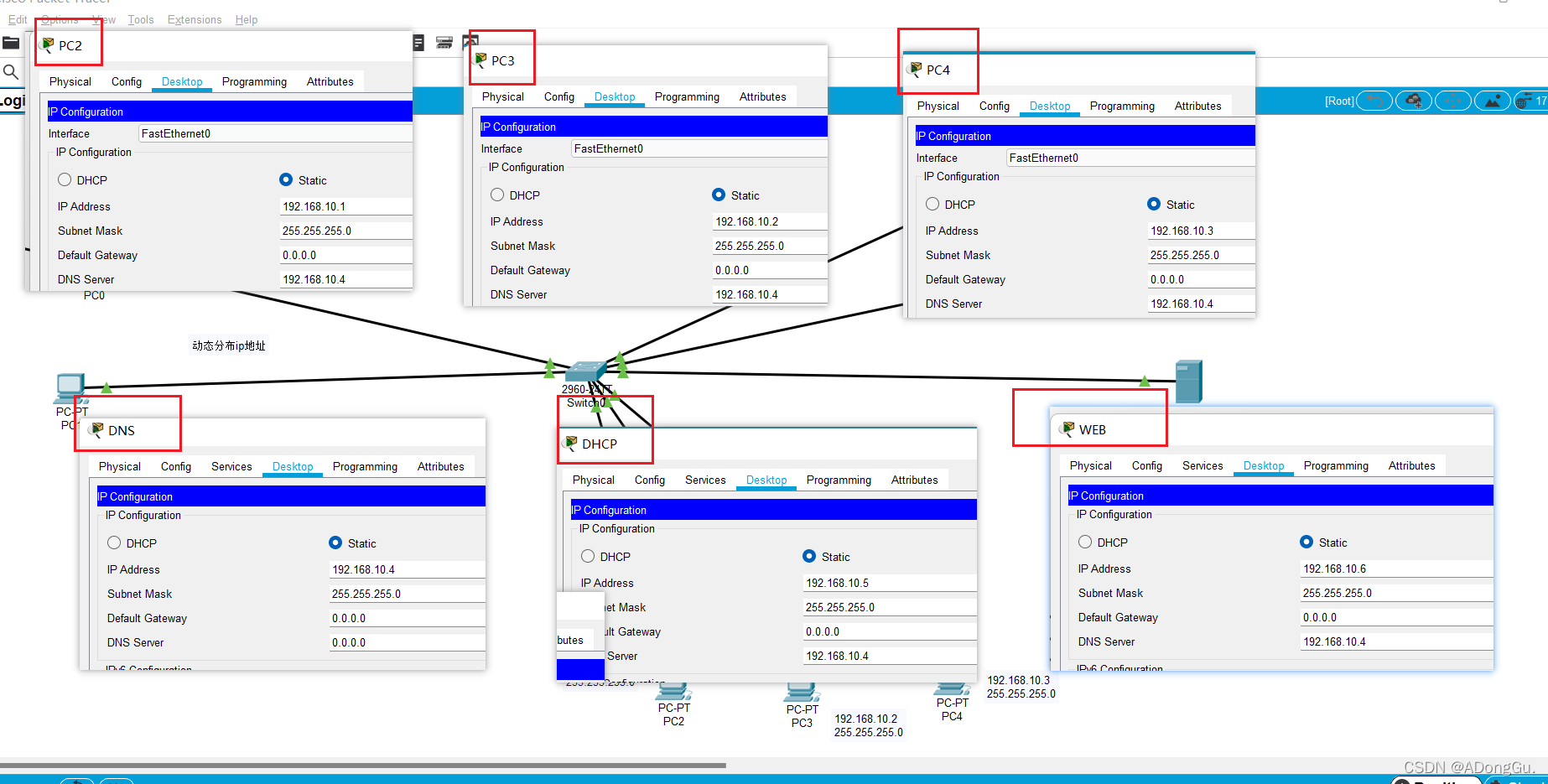Image resolution: width=1548 pixels, height=784 pixels.
Task: Click the WEB window title icon
Action: pyautogui.click(x=1068, y=429)
